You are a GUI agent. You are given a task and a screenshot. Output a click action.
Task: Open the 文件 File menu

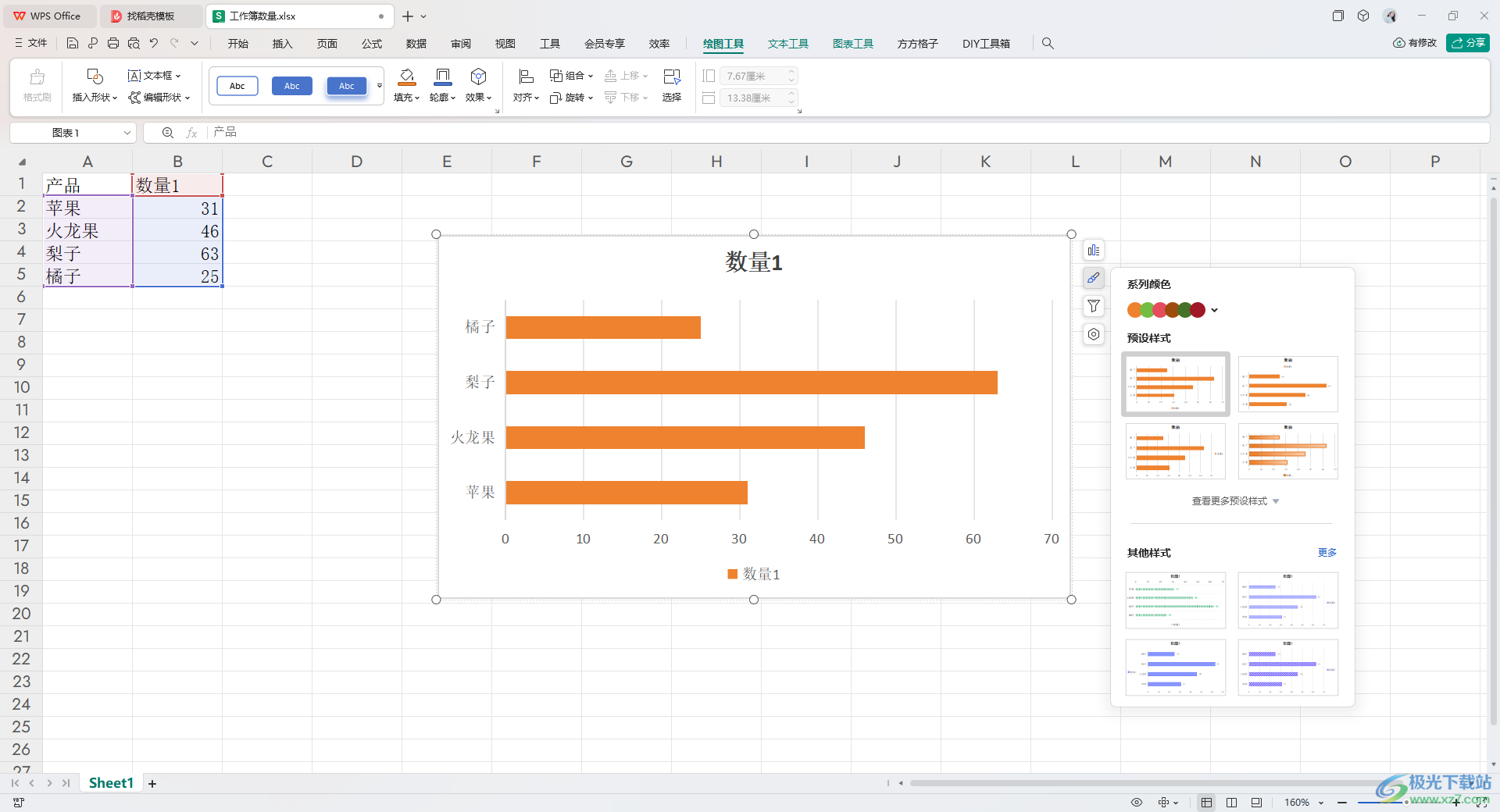tap(31, 44)
